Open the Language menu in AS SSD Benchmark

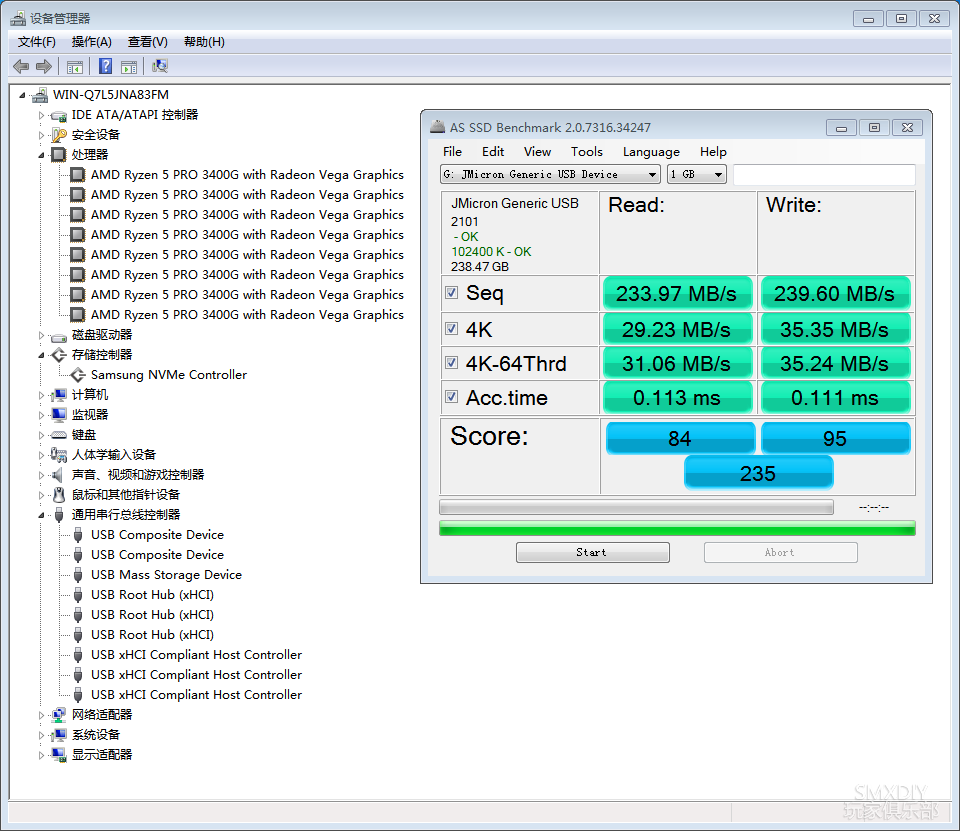coord(651,152)
